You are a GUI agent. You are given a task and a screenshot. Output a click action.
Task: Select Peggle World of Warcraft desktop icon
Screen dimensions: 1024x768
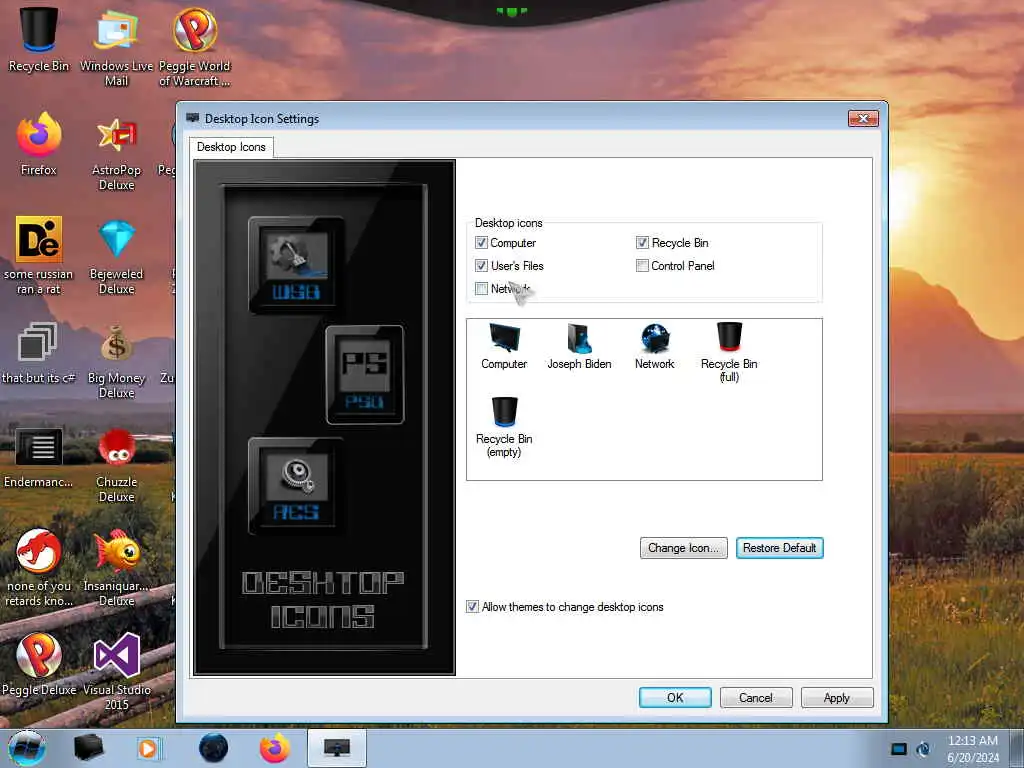tap(195, 47)
